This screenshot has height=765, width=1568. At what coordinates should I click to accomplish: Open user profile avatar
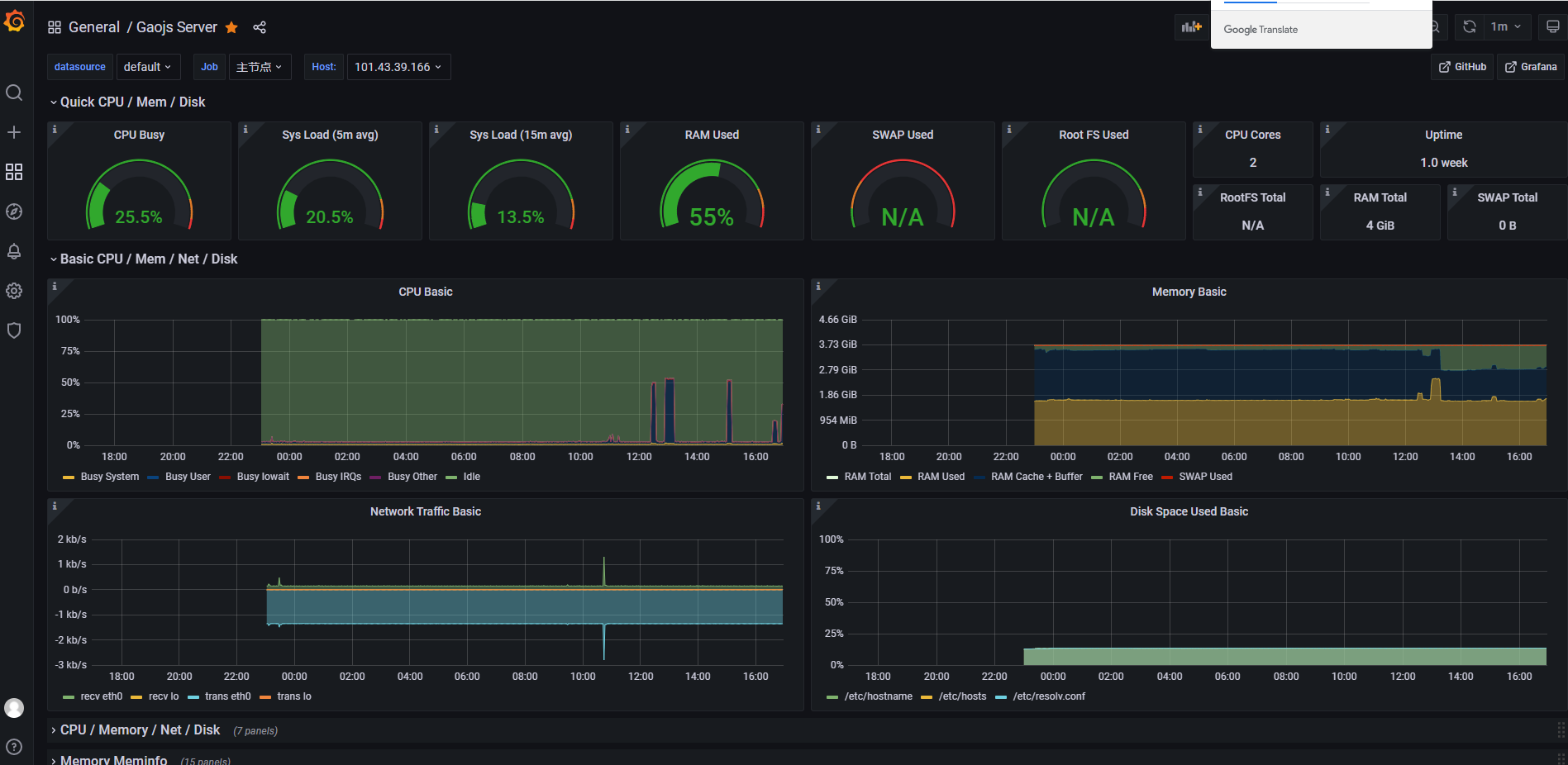coord(14,708)
